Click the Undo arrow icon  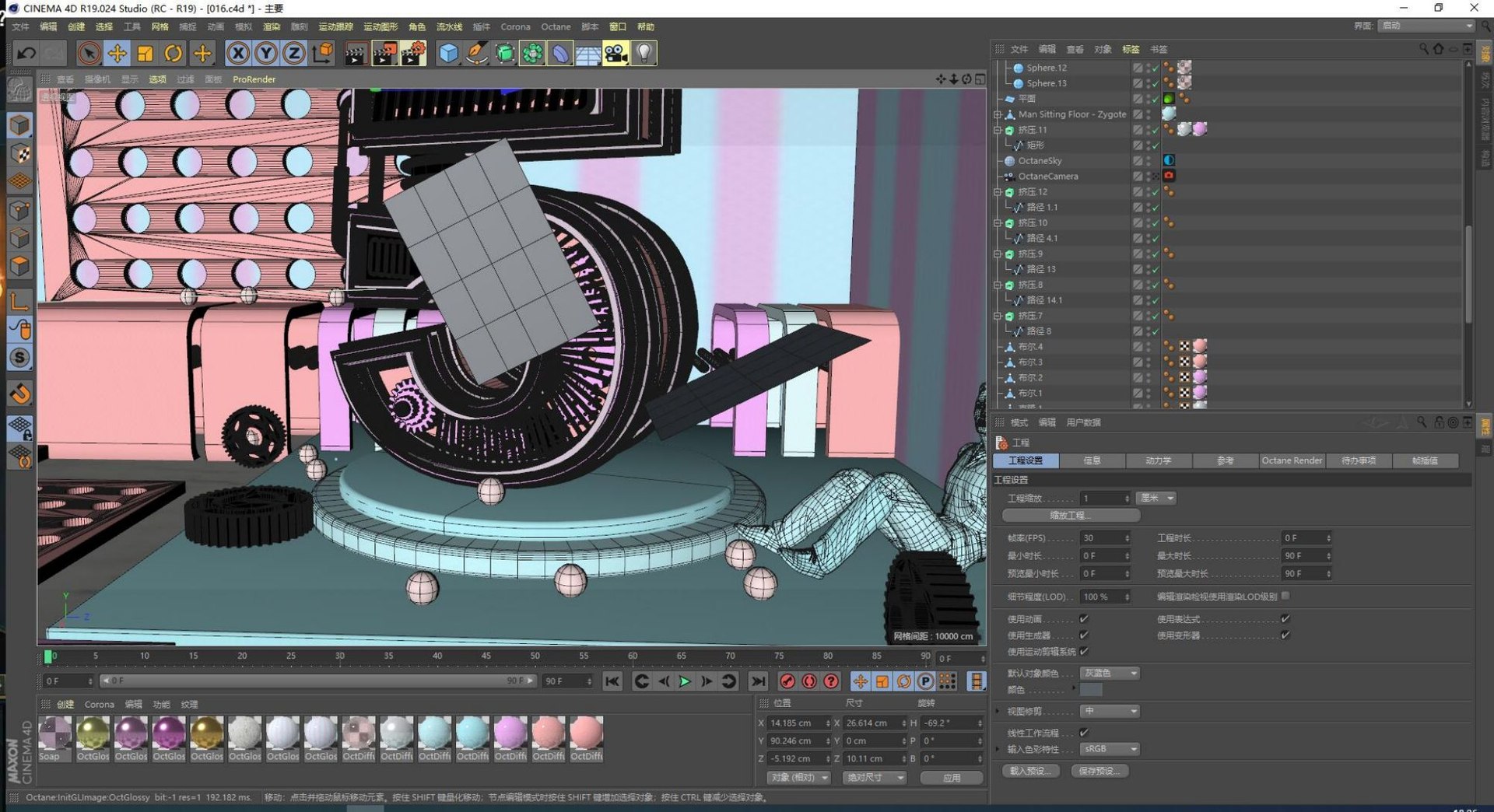click(26, 53)
